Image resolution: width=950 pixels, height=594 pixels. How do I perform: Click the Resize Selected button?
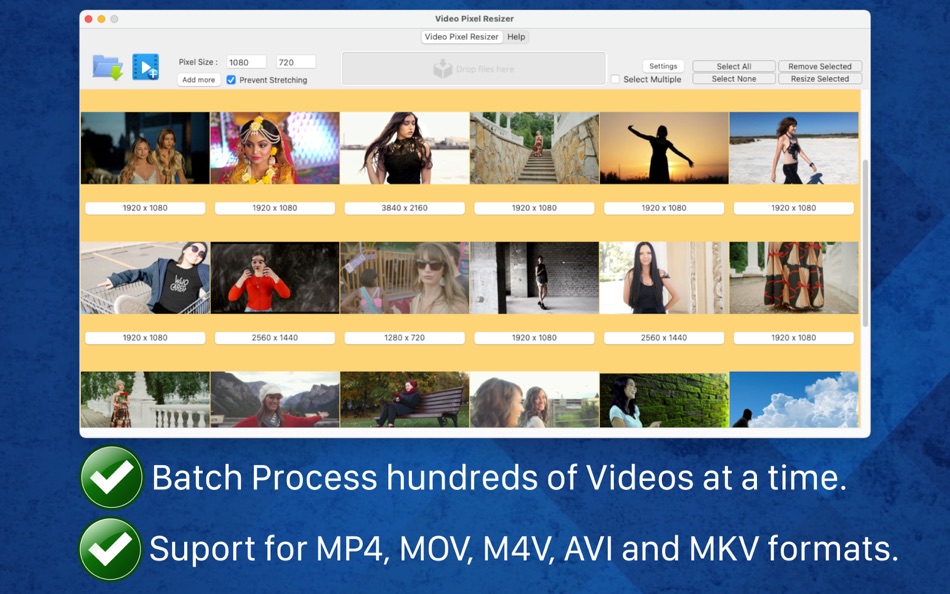coord(820,79)
